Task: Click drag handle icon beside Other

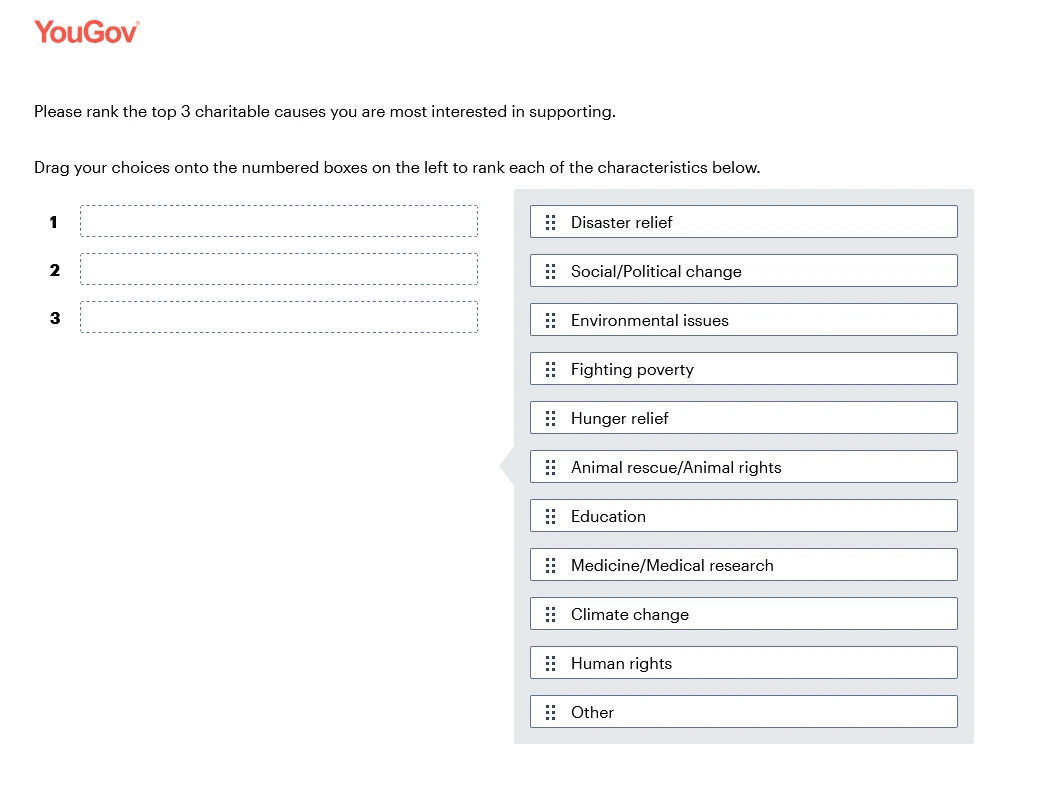Action: click(550, 712)
